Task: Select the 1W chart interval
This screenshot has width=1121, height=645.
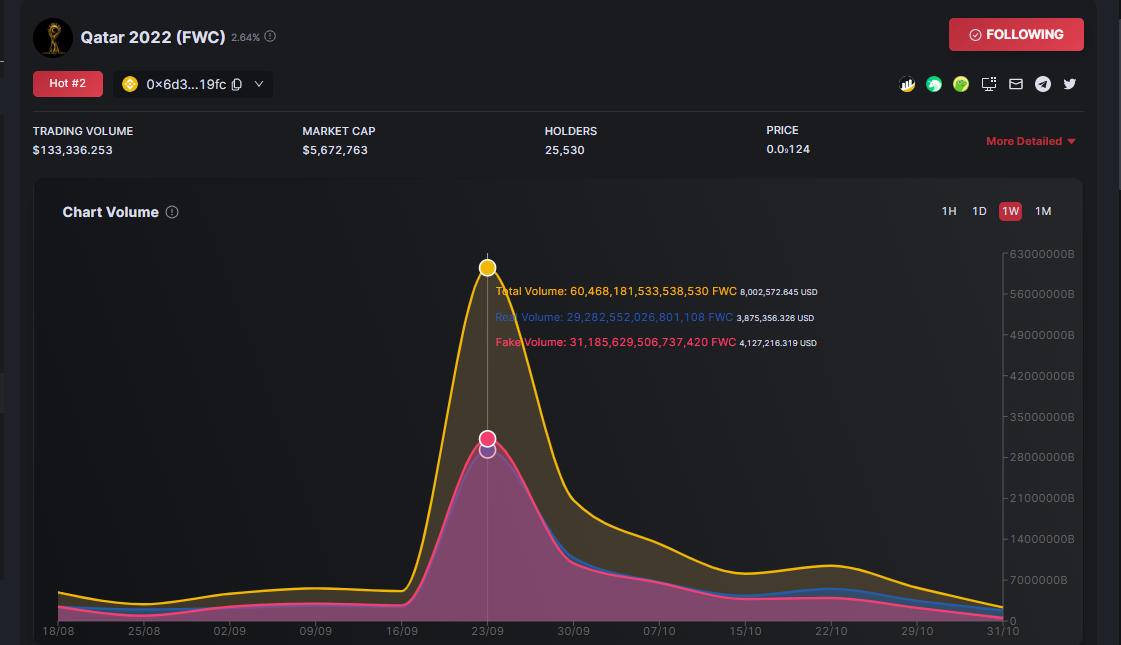Action: pyautogui.click(x=1010, y=211)
